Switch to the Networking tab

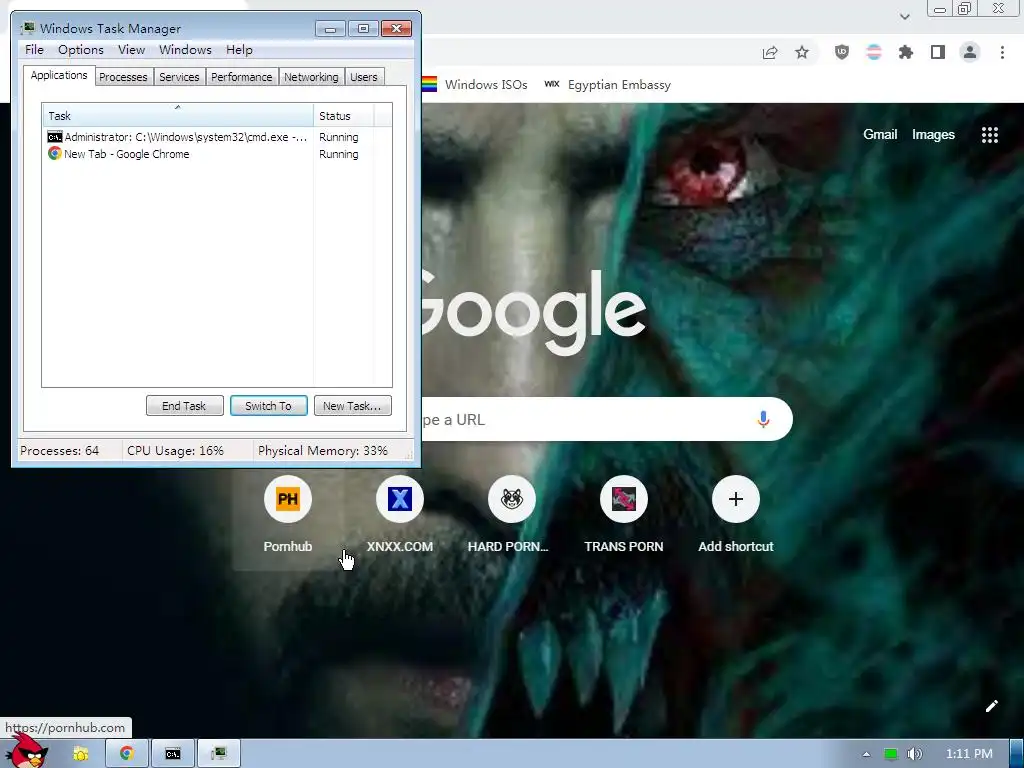point(311,77)
